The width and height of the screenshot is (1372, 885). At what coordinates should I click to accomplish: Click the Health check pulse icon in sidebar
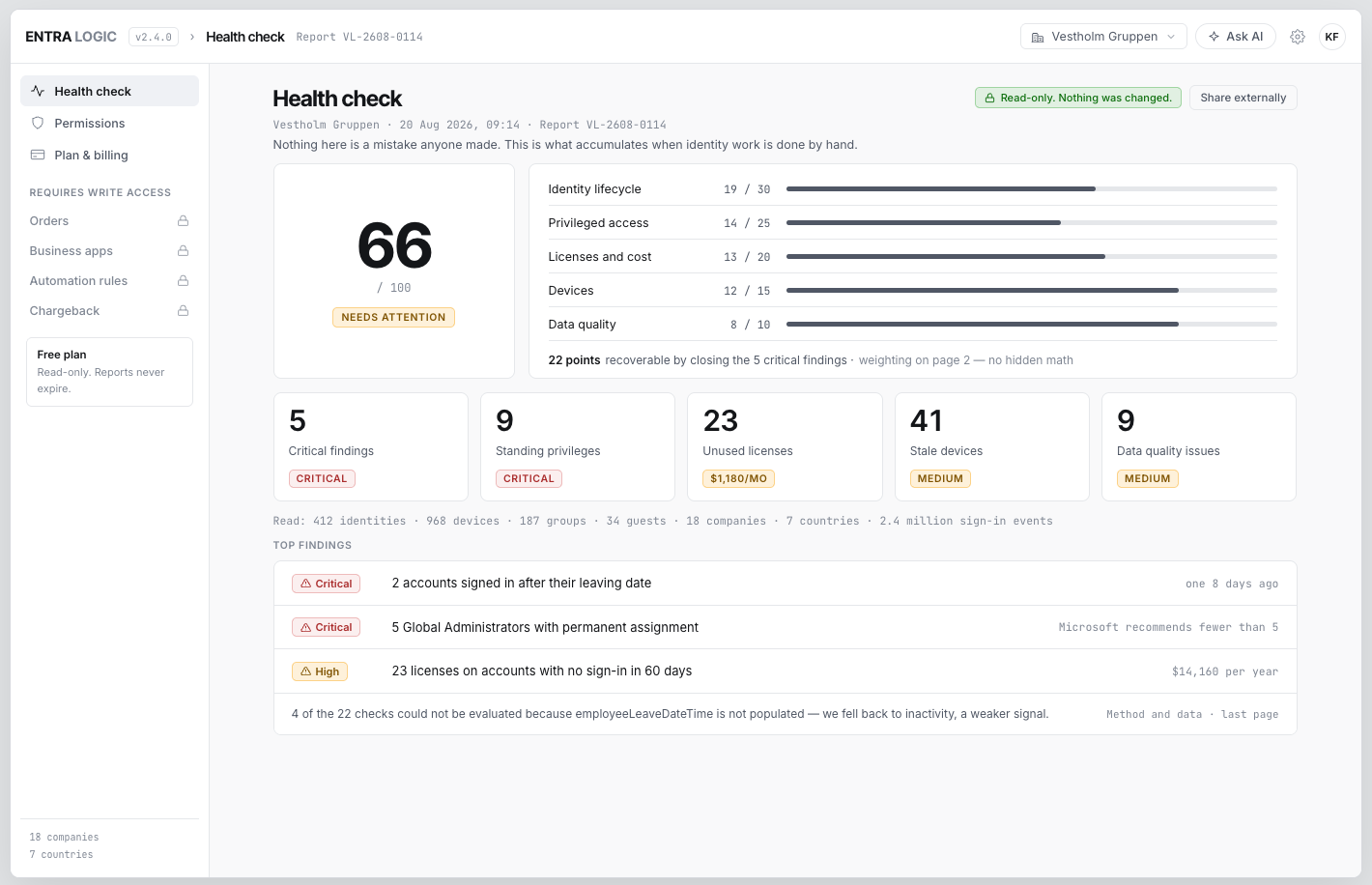tap(38, 91)
